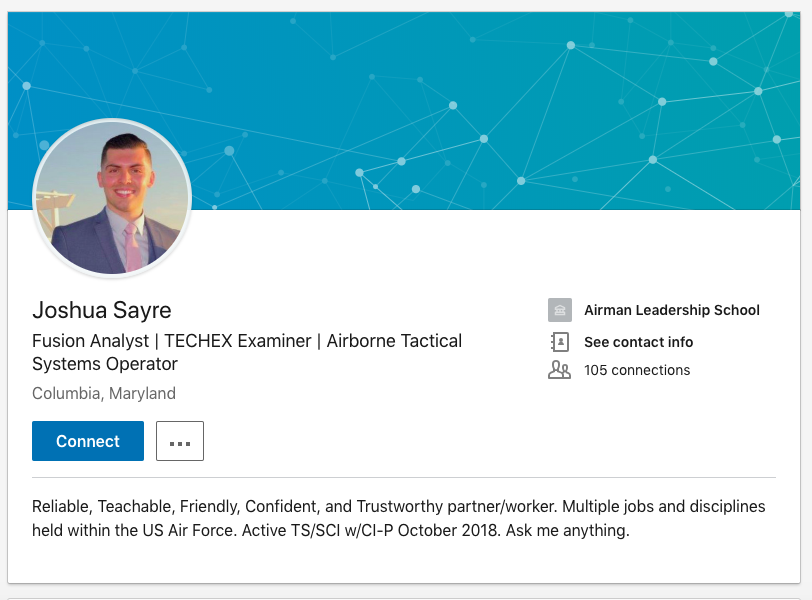Image resolution: width=812 pixels, height=600 pixels.
Task: Click the contact info address book icon
Action: [560, 342]
